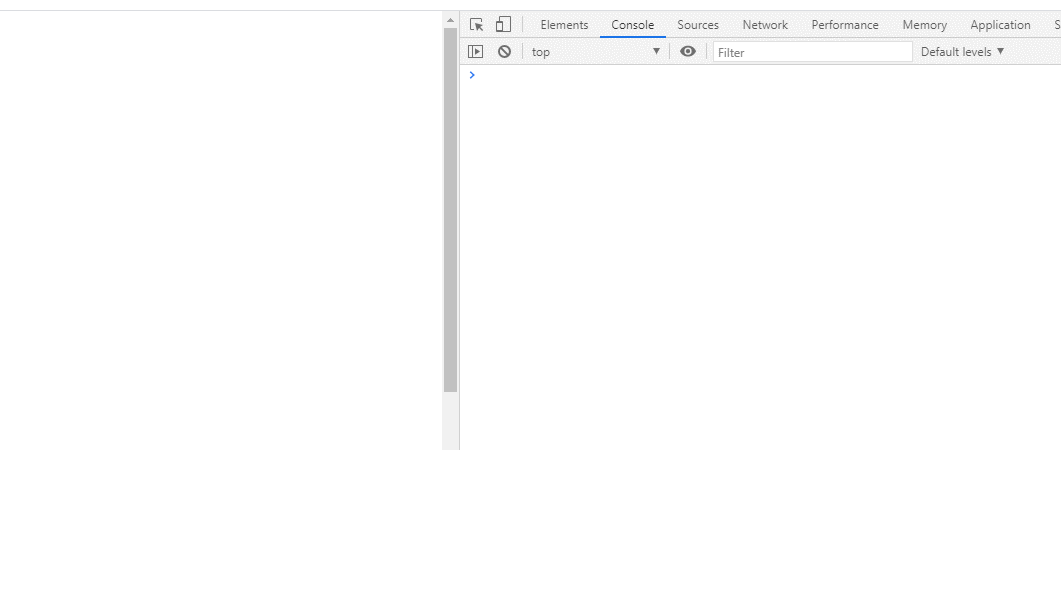Activate the inspect element tool
Image resolution: width=1061 pixels, height=616 pixels.
[x=476, y=24]
